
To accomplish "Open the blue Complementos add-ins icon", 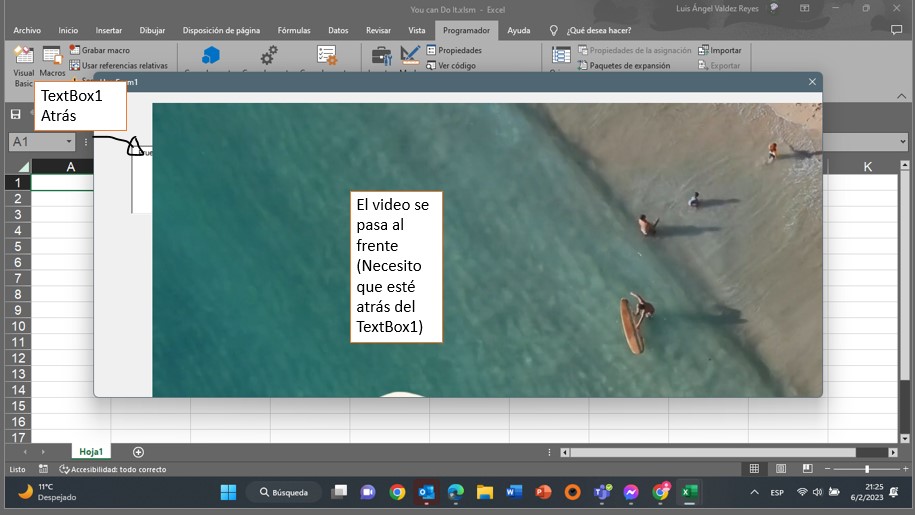I will 211,55.
